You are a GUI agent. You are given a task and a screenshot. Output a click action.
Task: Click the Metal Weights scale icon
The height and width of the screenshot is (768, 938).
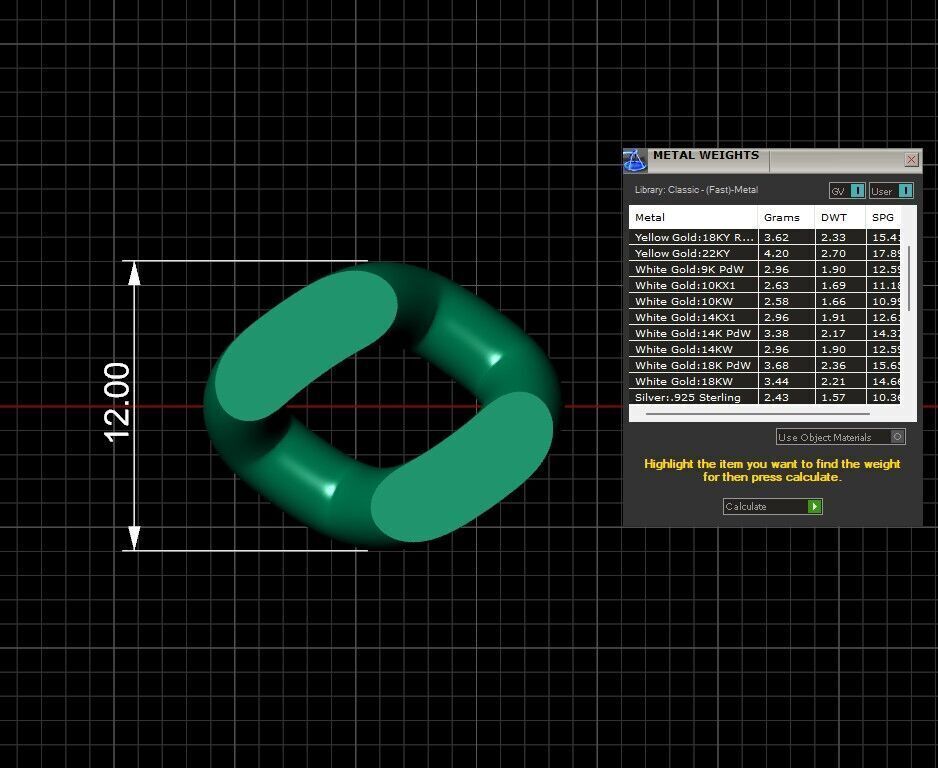(x=635, y=160)
